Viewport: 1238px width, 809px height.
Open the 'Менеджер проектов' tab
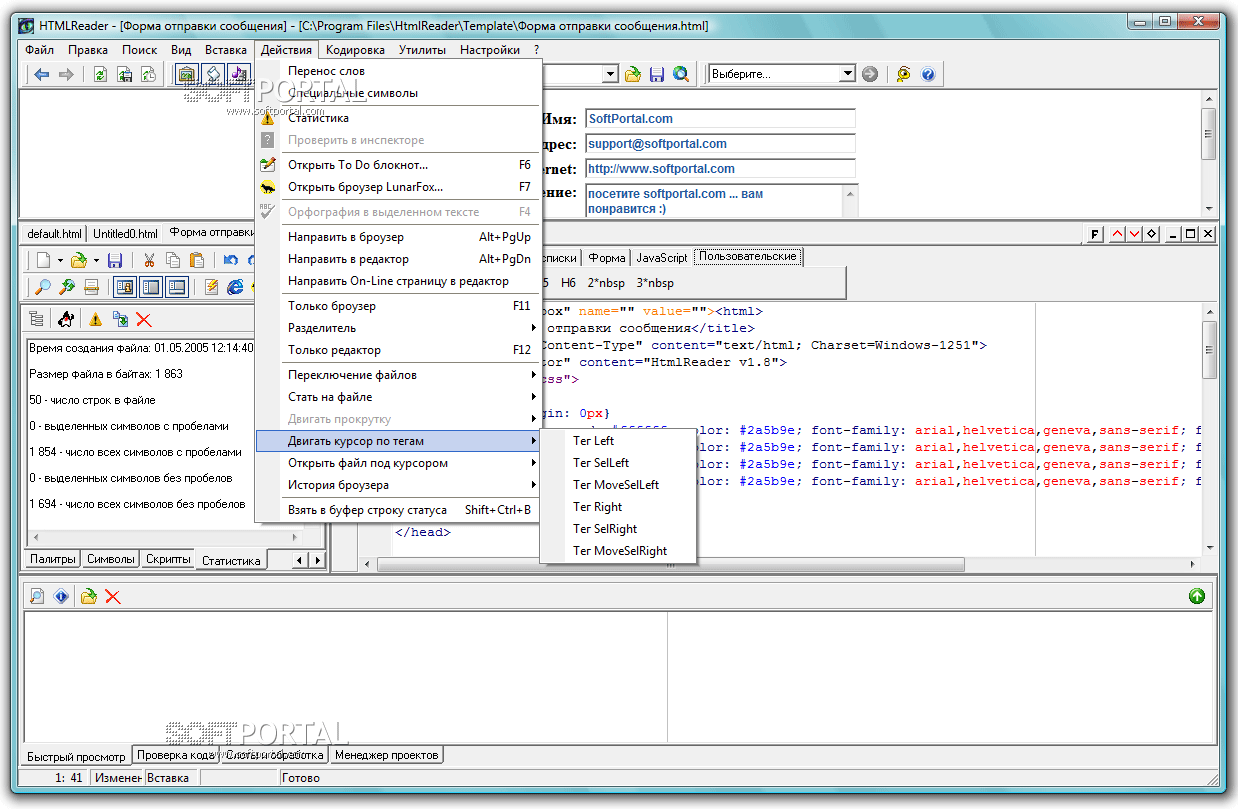pyautogui.click(x=387, y=755)
